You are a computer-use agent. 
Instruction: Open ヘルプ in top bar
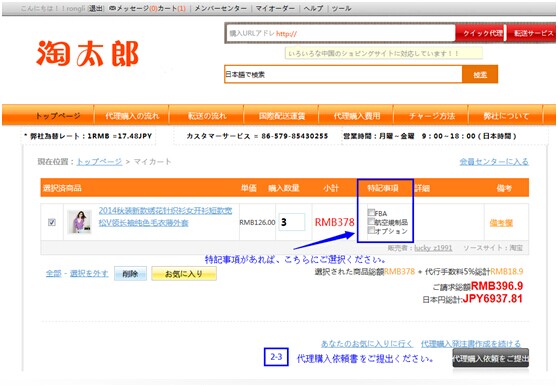[x=313, y=8]
